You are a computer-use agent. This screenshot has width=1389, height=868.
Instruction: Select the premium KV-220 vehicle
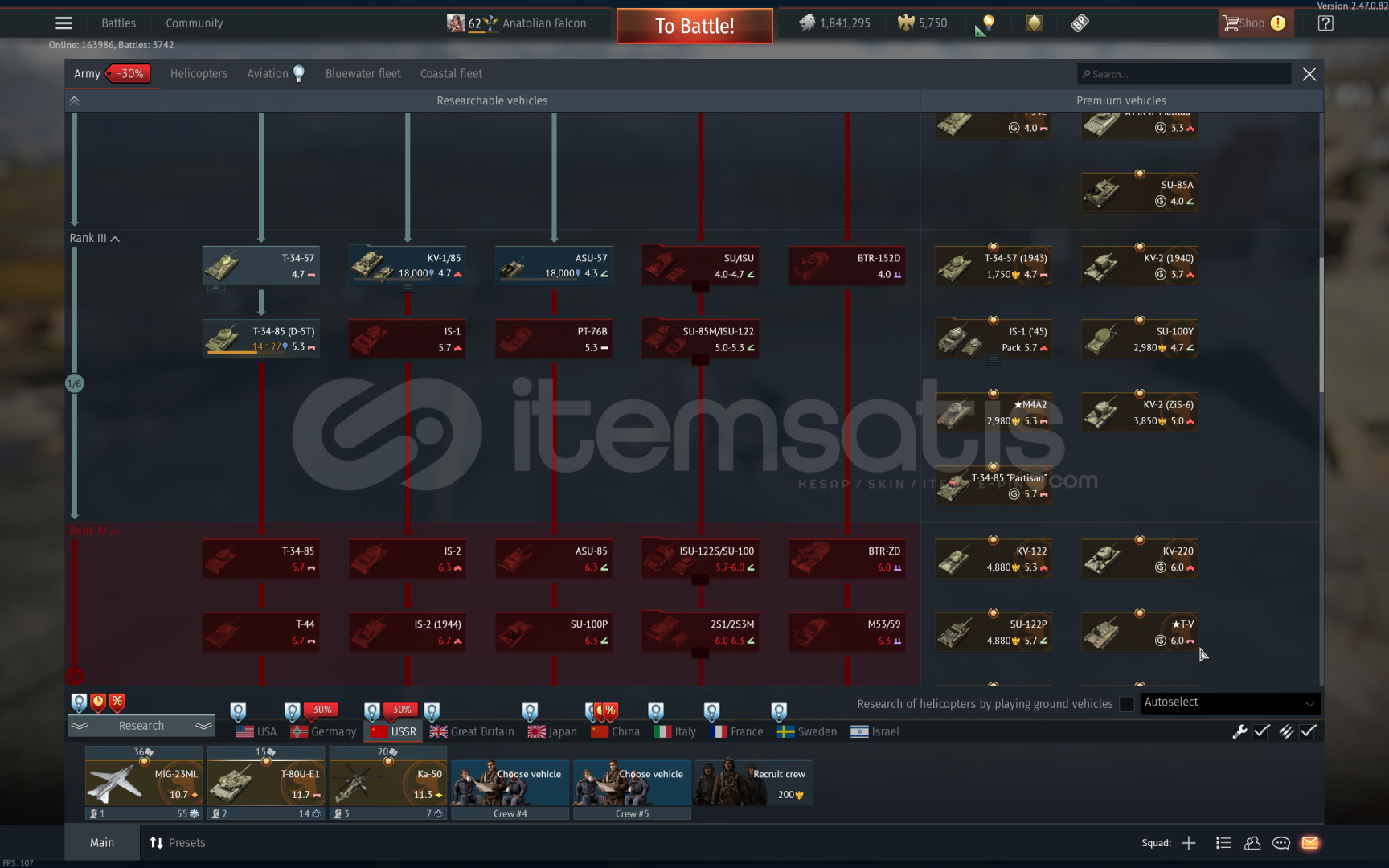[x=1140, y=559]
